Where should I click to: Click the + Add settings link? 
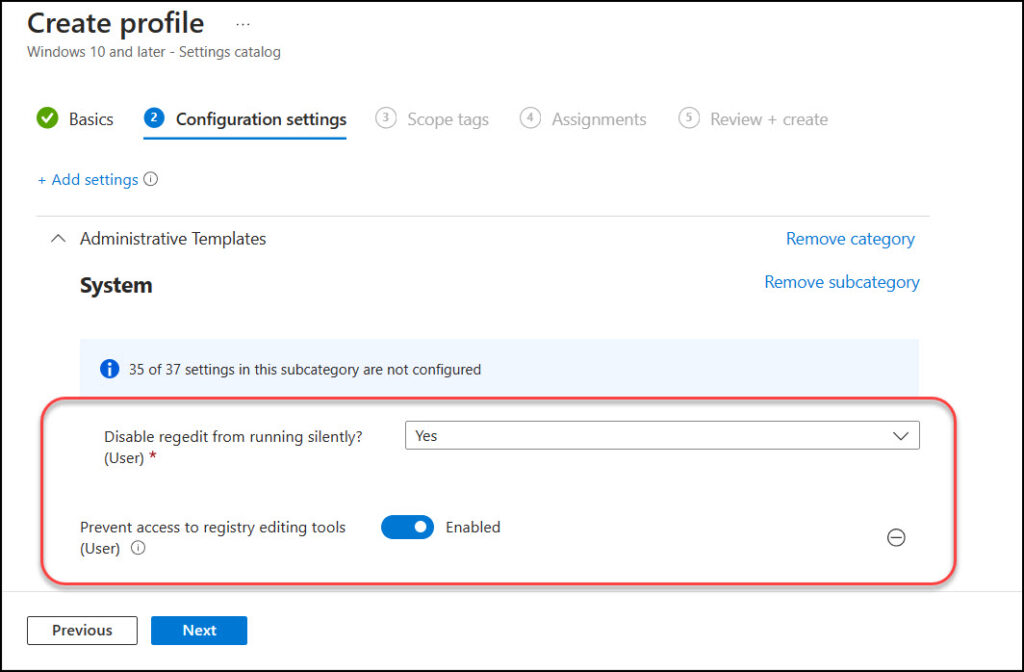88,180
